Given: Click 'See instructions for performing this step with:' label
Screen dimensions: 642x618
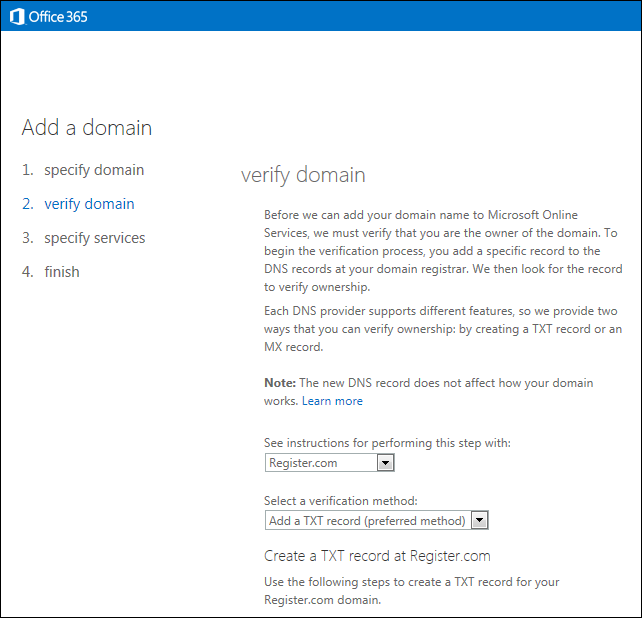Looking at the screenshot, I should (x=387, y=443).
